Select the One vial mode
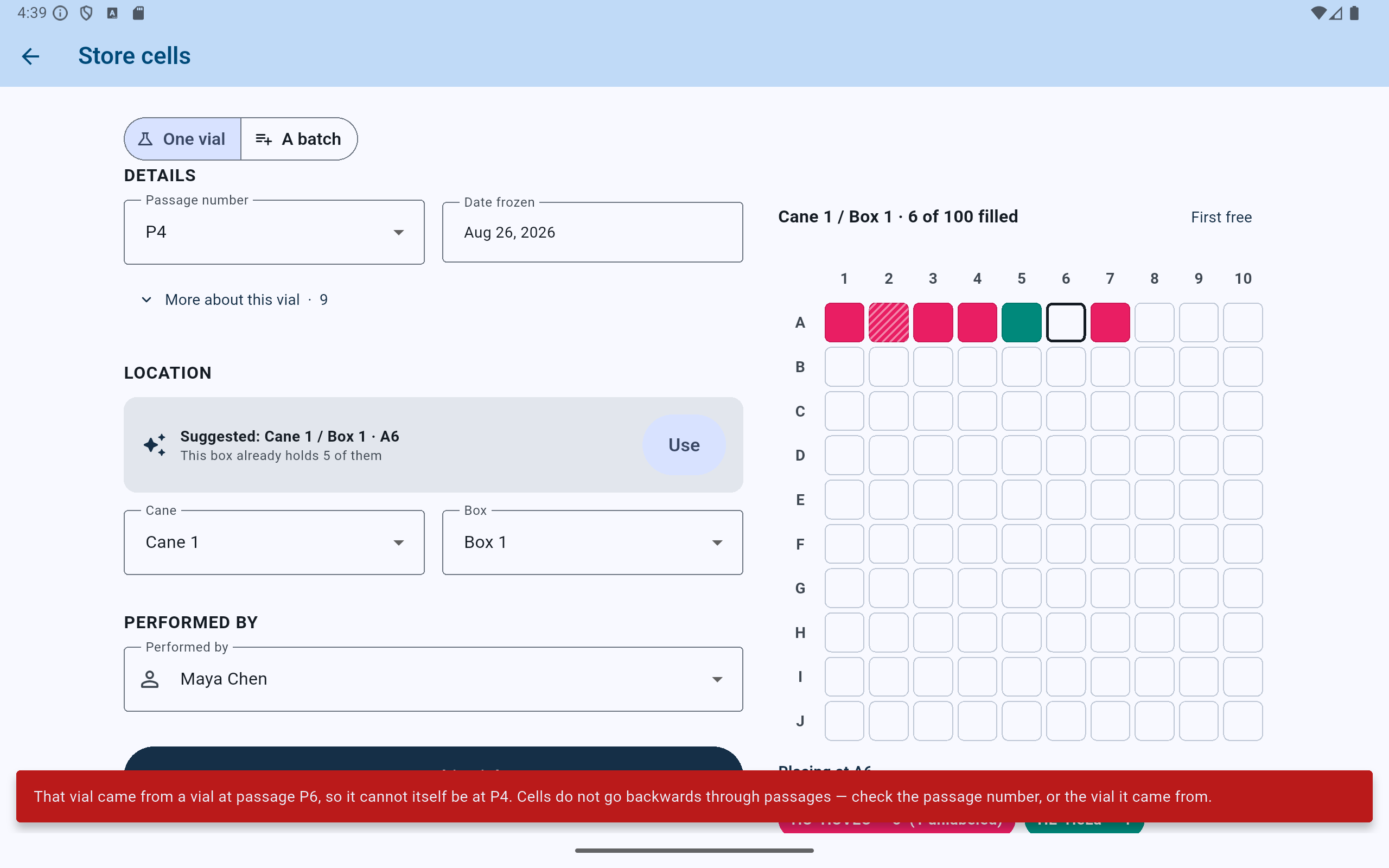 [x=182, y=139]
